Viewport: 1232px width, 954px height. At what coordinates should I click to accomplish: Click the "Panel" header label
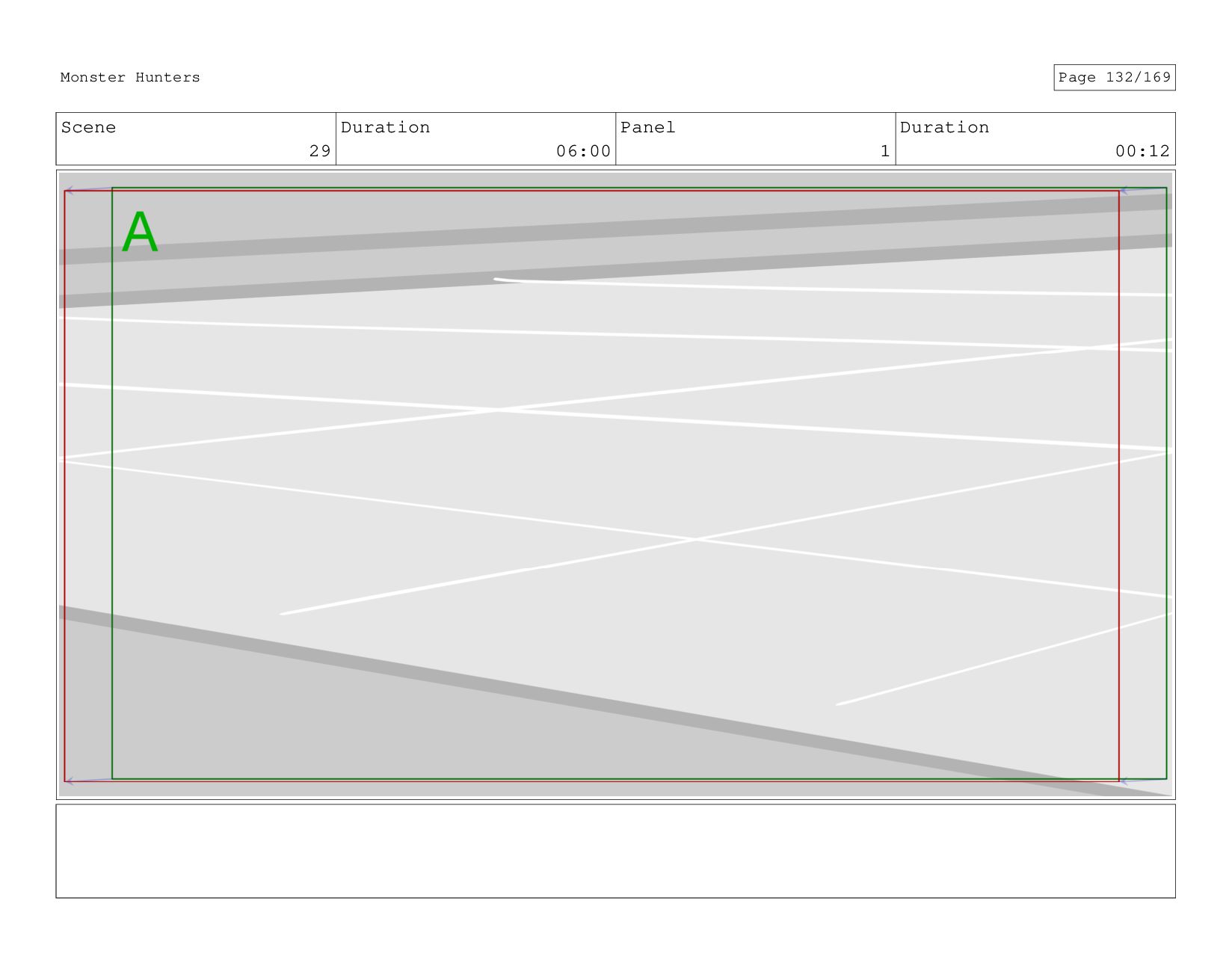point(647,128)
